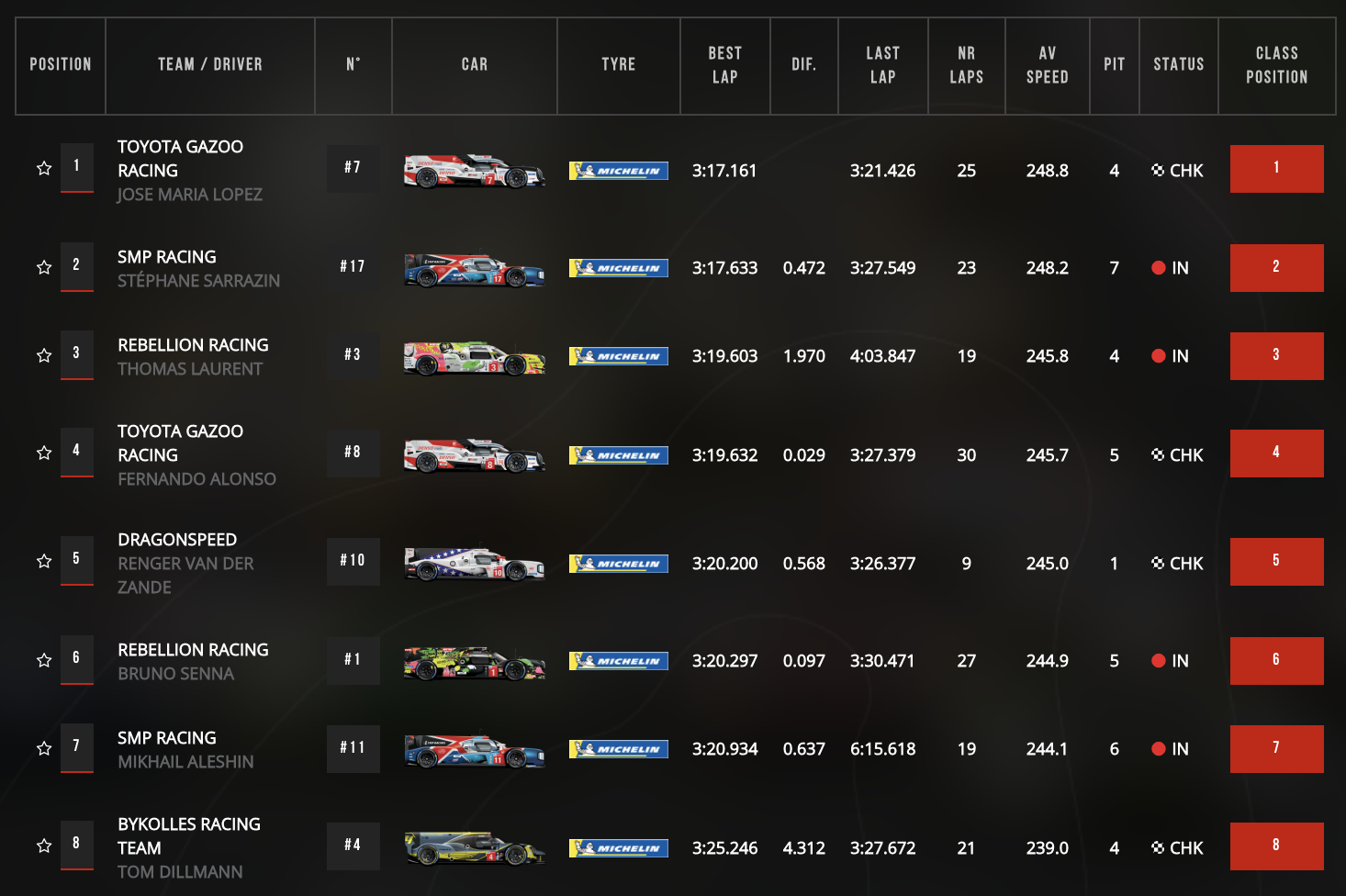The height and width of the screenshot is (896, 1346).
Task: Open the Rebellion #3 car thumbnail
Action: coord(475,358)
